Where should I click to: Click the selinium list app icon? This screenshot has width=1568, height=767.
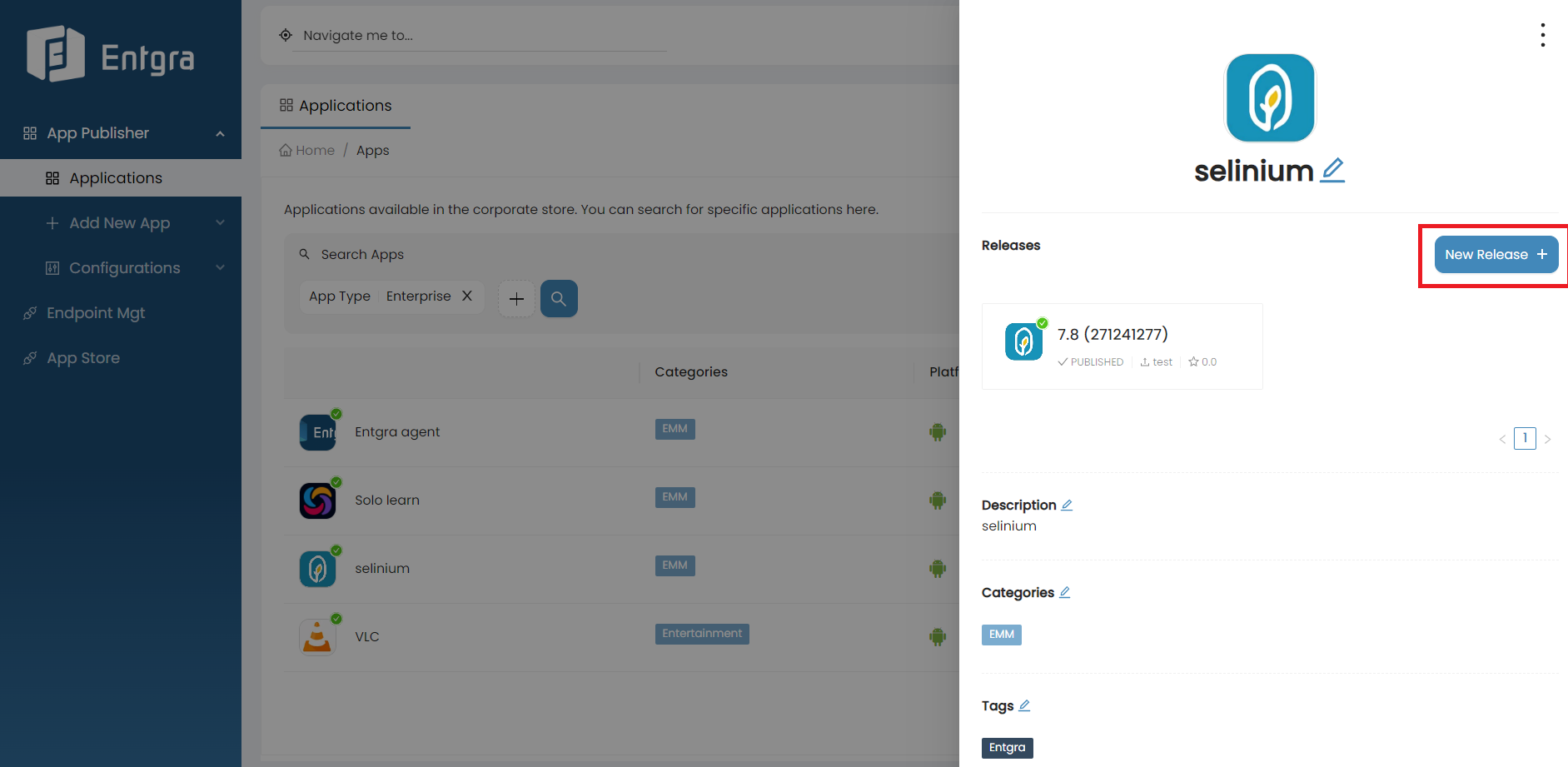[317, 569]
